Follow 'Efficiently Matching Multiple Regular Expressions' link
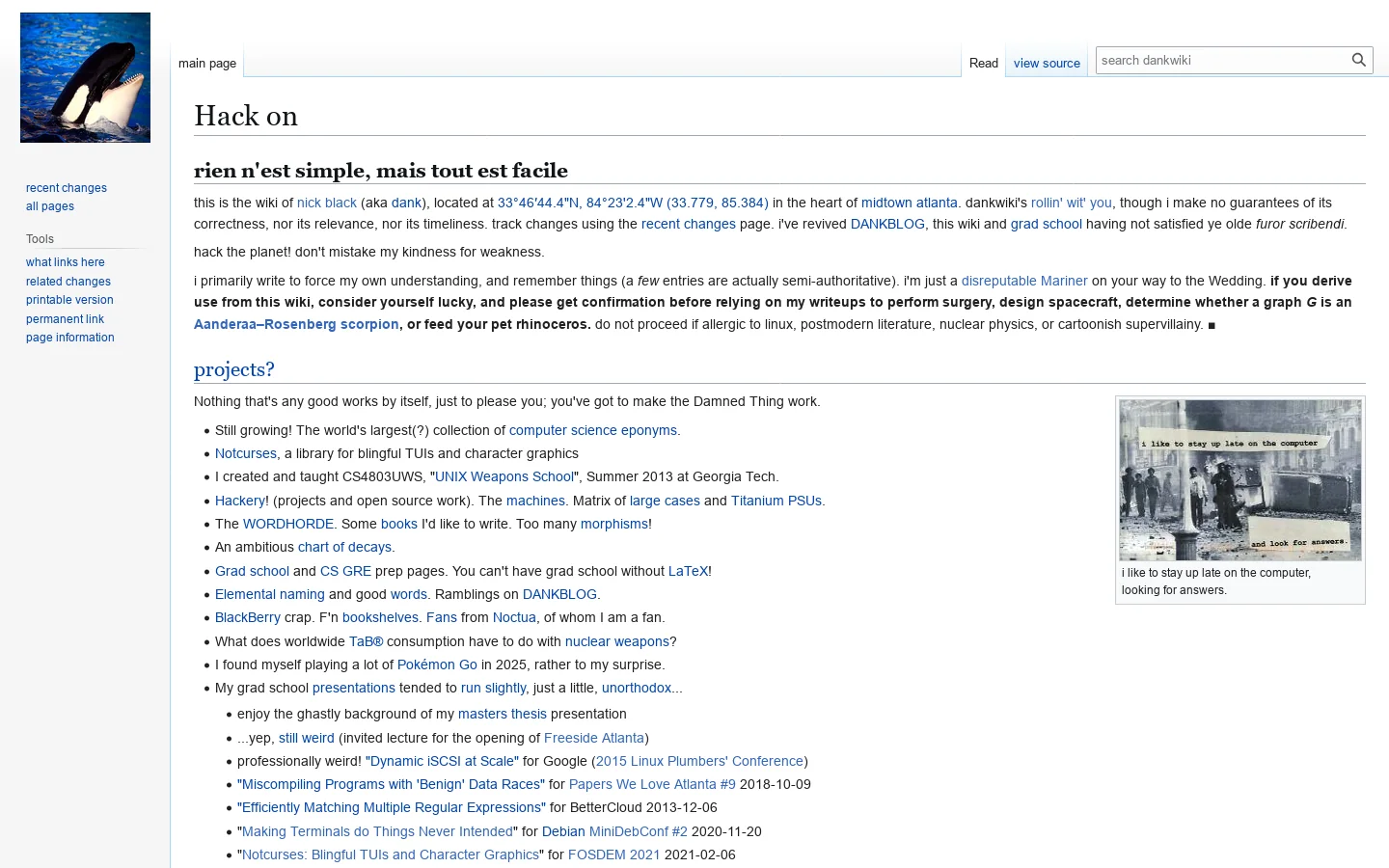This screenshot has width=1389, height=868. tap(392, 807)
